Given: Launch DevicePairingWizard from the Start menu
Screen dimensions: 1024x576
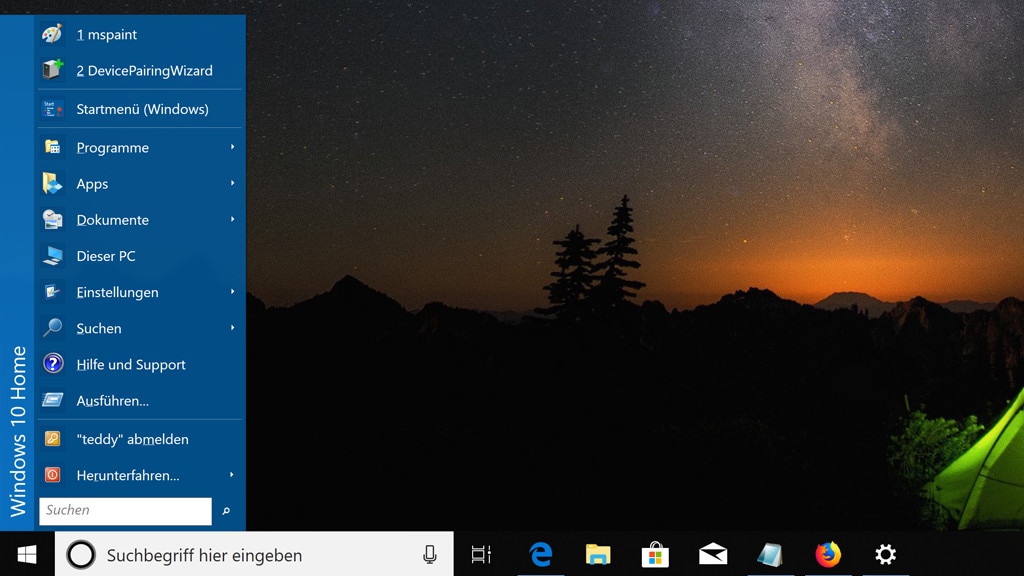Looking at the screenshot, I should (145, 70).
